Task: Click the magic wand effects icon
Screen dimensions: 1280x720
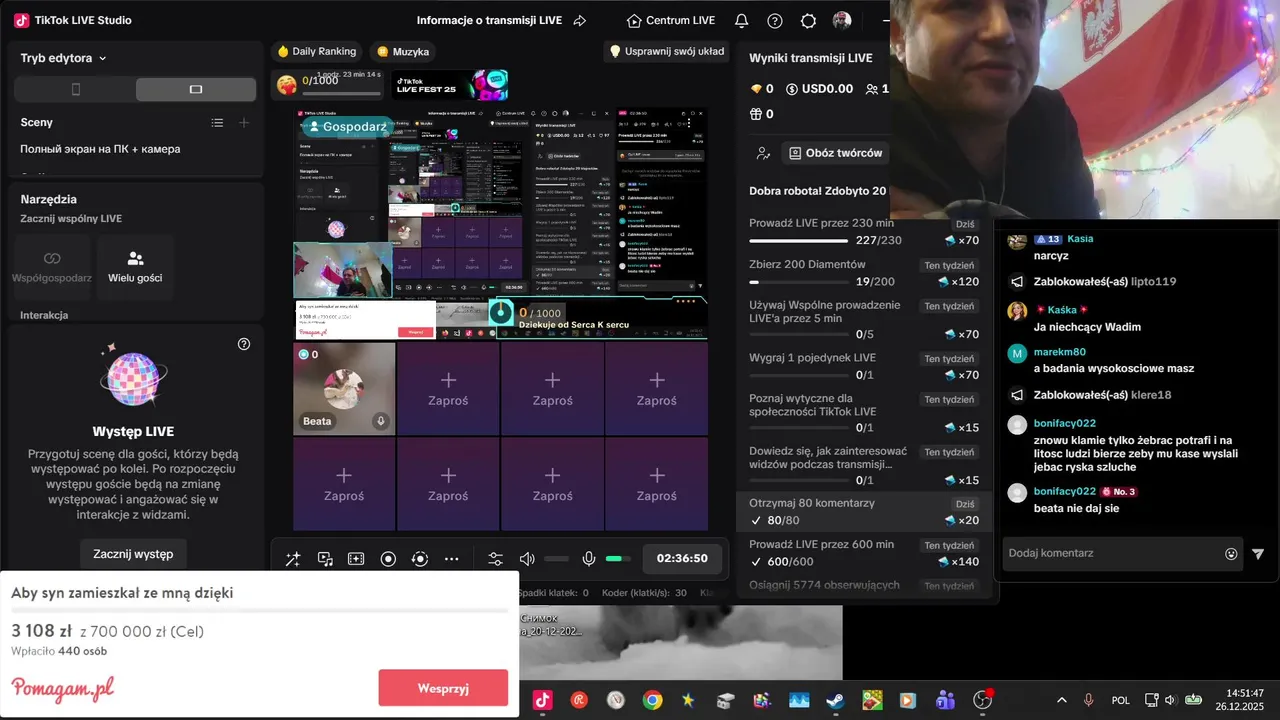Action: click(x=293, y=559)
